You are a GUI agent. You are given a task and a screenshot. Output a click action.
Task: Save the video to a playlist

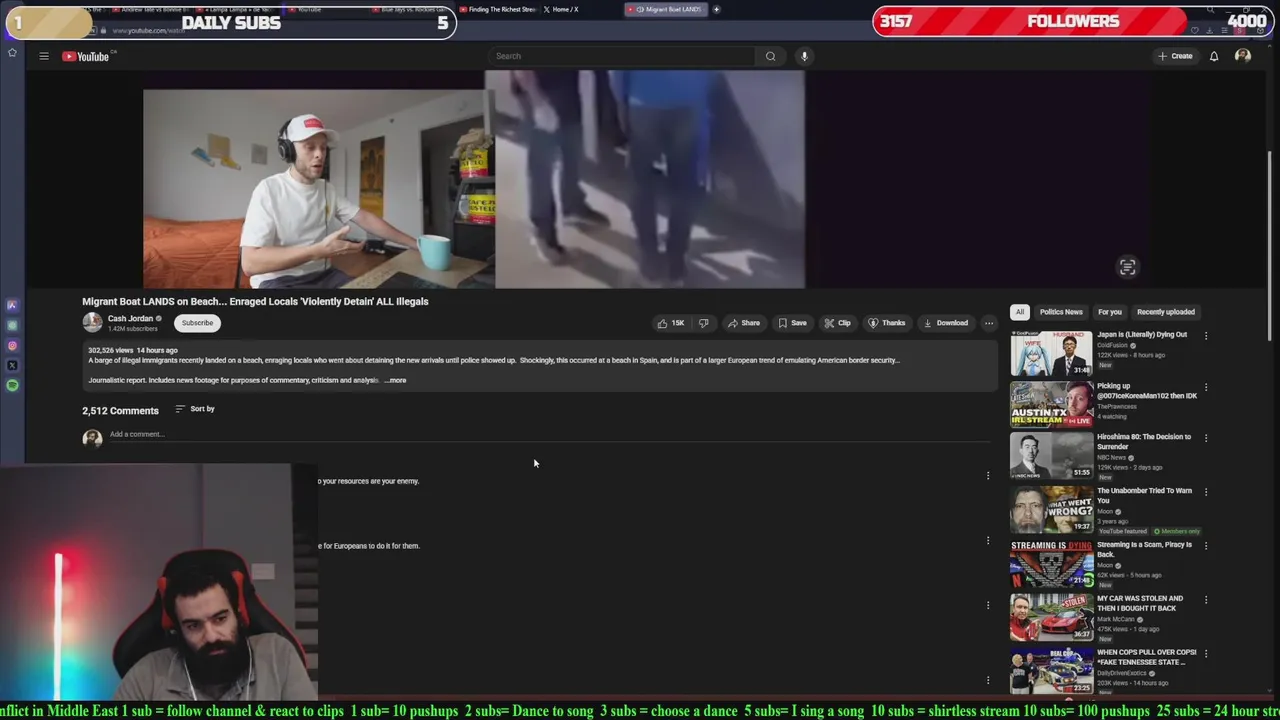point(793,323)
